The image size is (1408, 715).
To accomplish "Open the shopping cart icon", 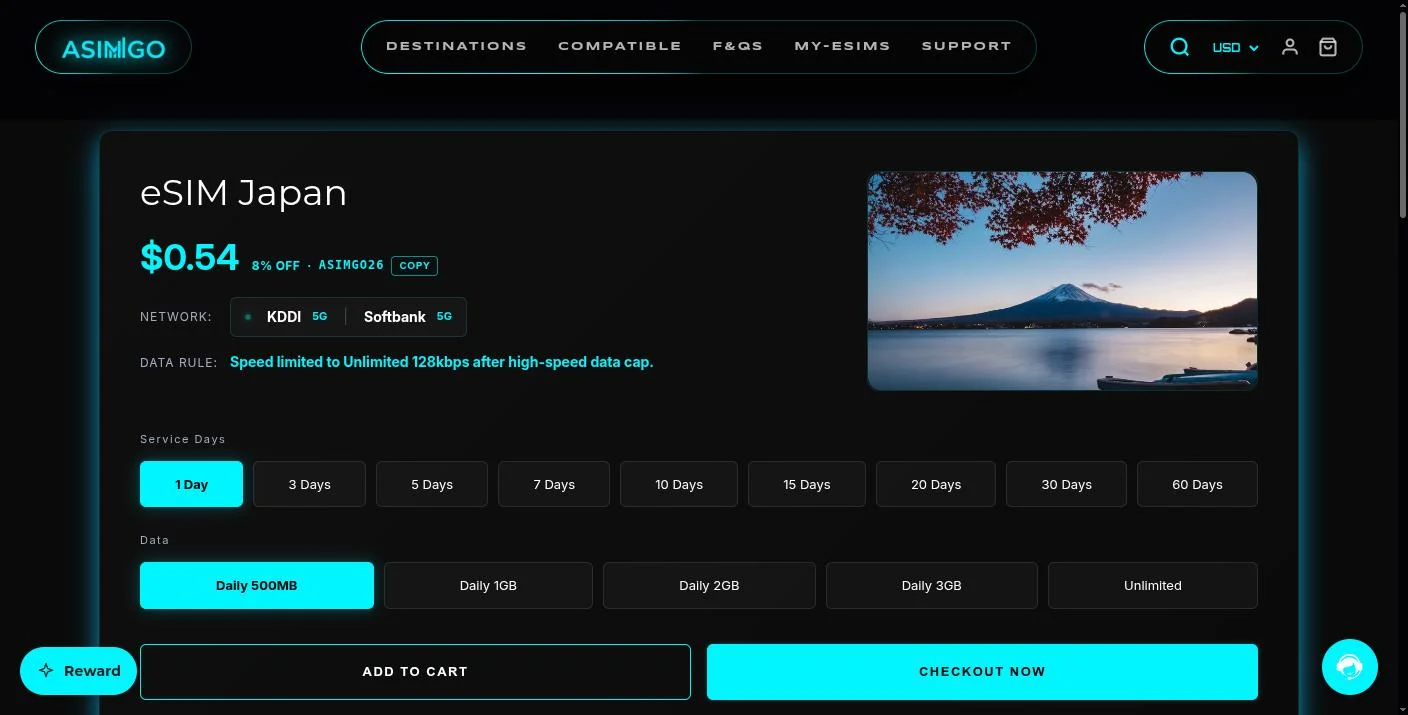I will click(x=1328, y=47).
